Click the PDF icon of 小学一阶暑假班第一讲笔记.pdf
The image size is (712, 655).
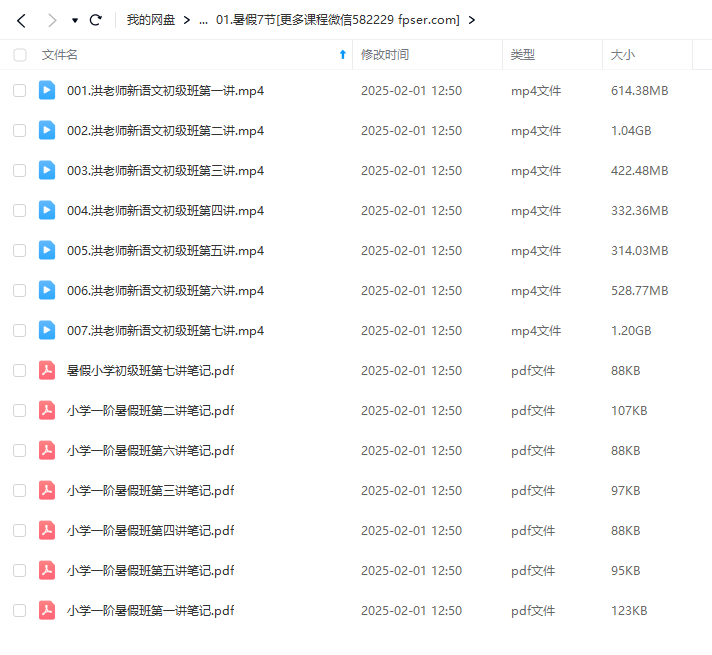[x=47, y=610]
